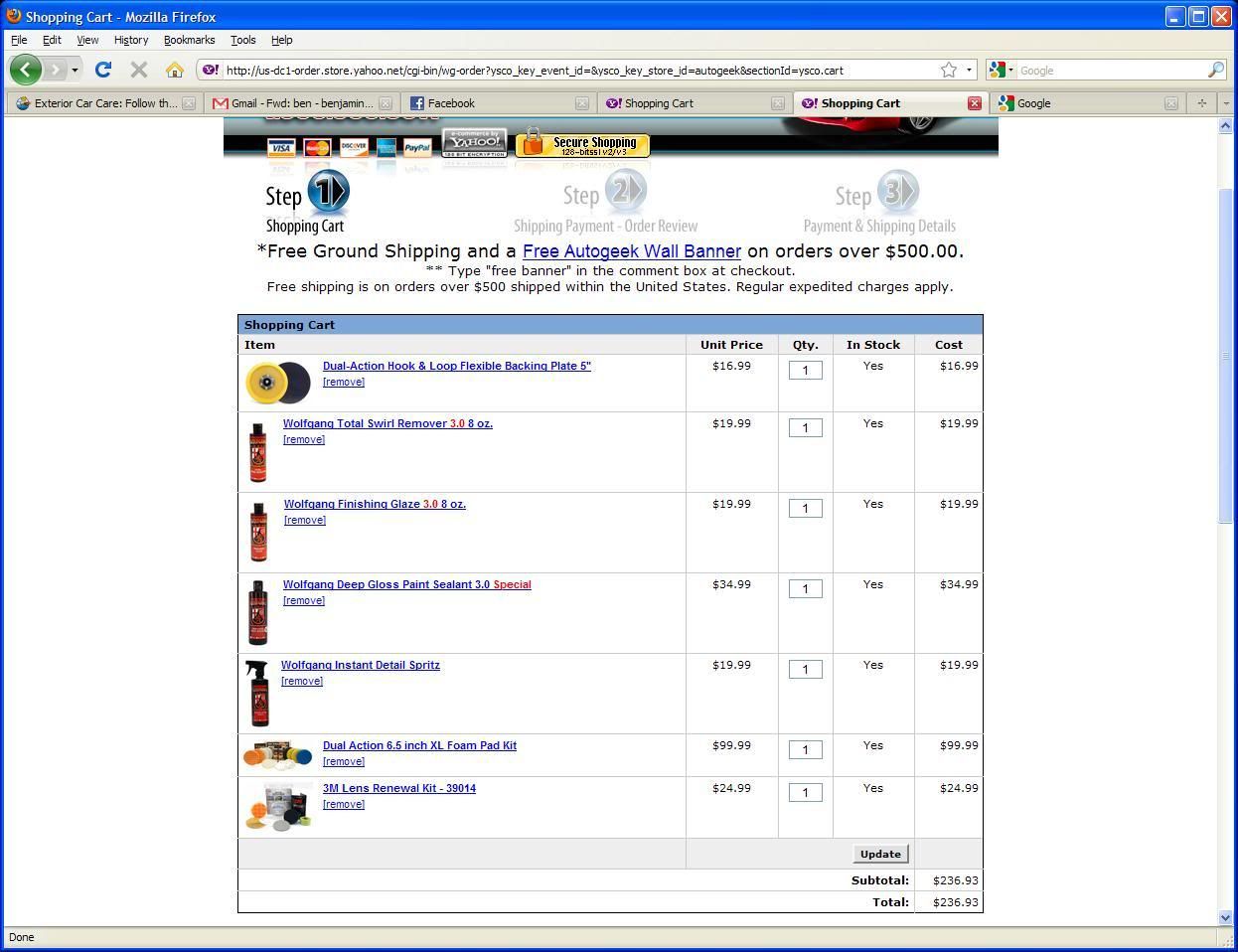The image size is (1238, 952).
Task: Open Dual Action XL Foam Pad Kit link
Action: tap(419, 745)
